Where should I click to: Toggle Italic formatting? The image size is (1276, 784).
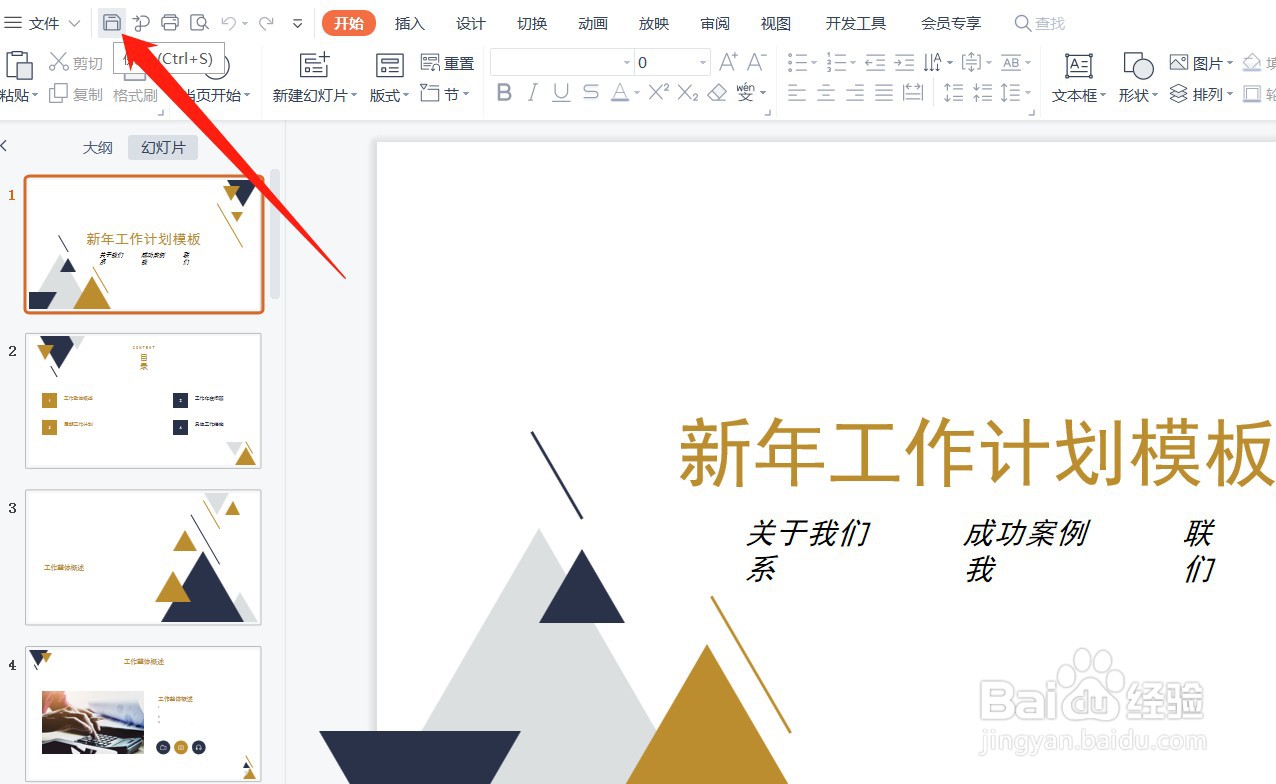tap(533, 93)
